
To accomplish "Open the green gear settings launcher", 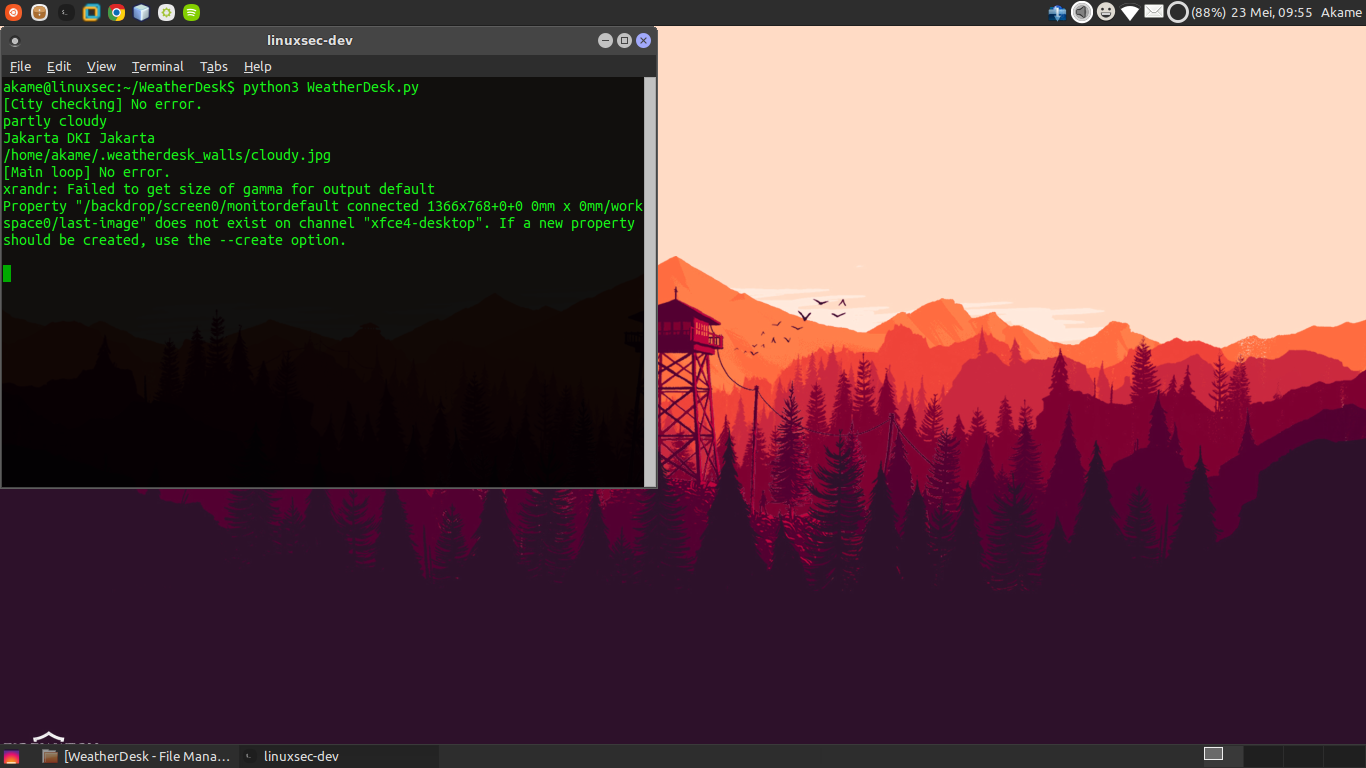I will click(x=167, y=13).
